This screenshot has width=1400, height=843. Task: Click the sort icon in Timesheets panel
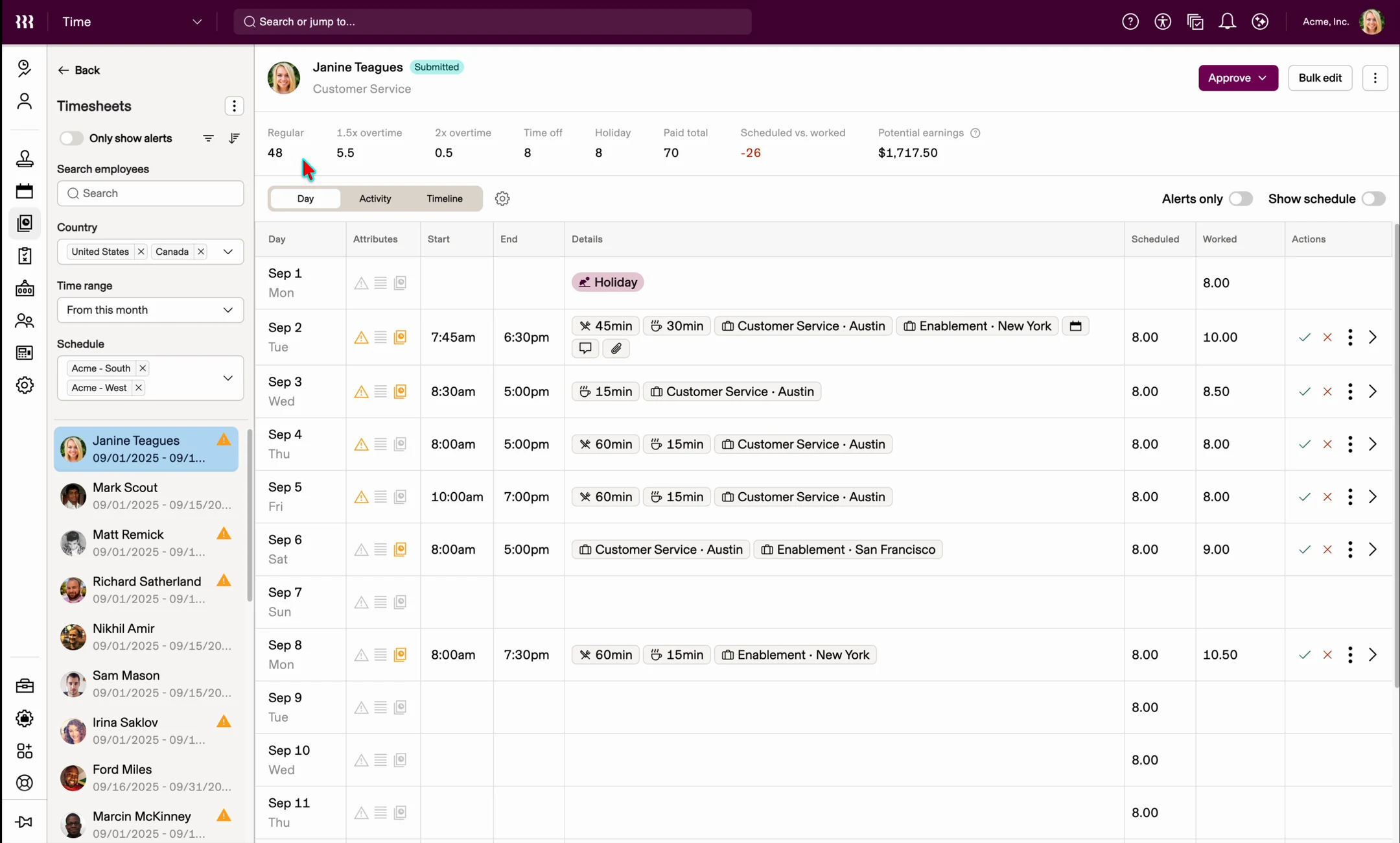[x=234, y=138]
